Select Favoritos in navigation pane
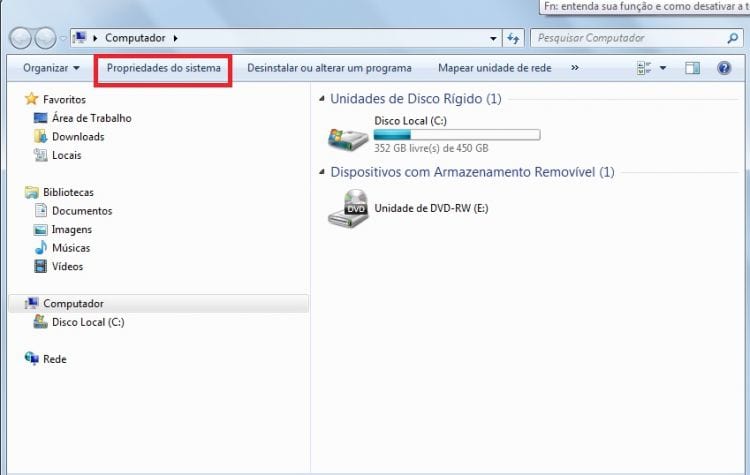 click(64, 99)
